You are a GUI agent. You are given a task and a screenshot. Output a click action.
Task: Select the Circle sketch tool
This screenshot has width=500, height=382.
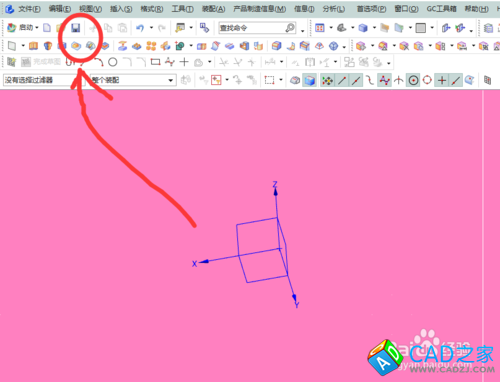point(113,62)
